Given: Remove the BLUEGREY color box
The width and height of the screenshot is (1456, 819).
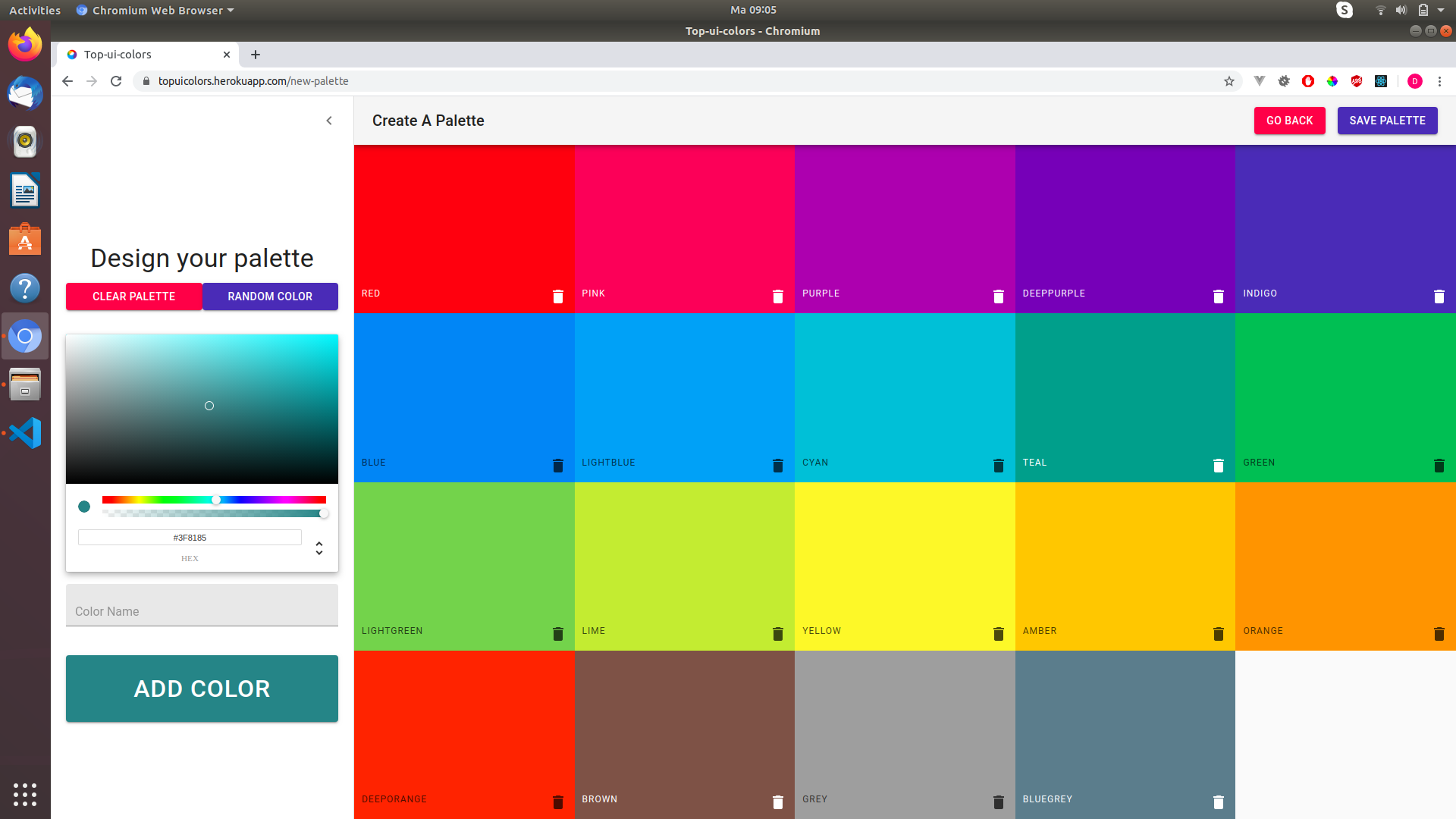Looking at the screenshot, I should 1218,802.
